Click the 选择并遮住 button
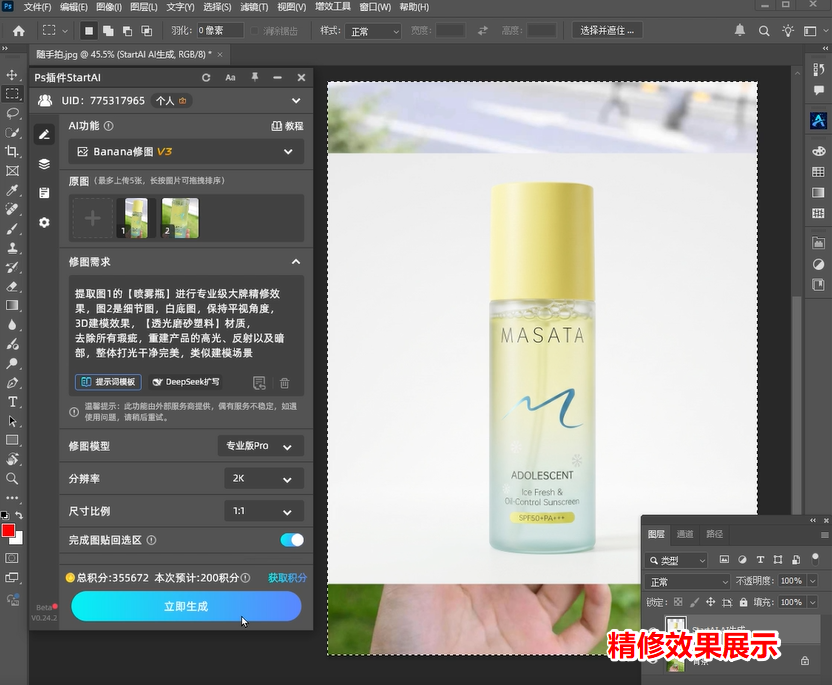Screen dimensions: 832x685 pos(607,31)
